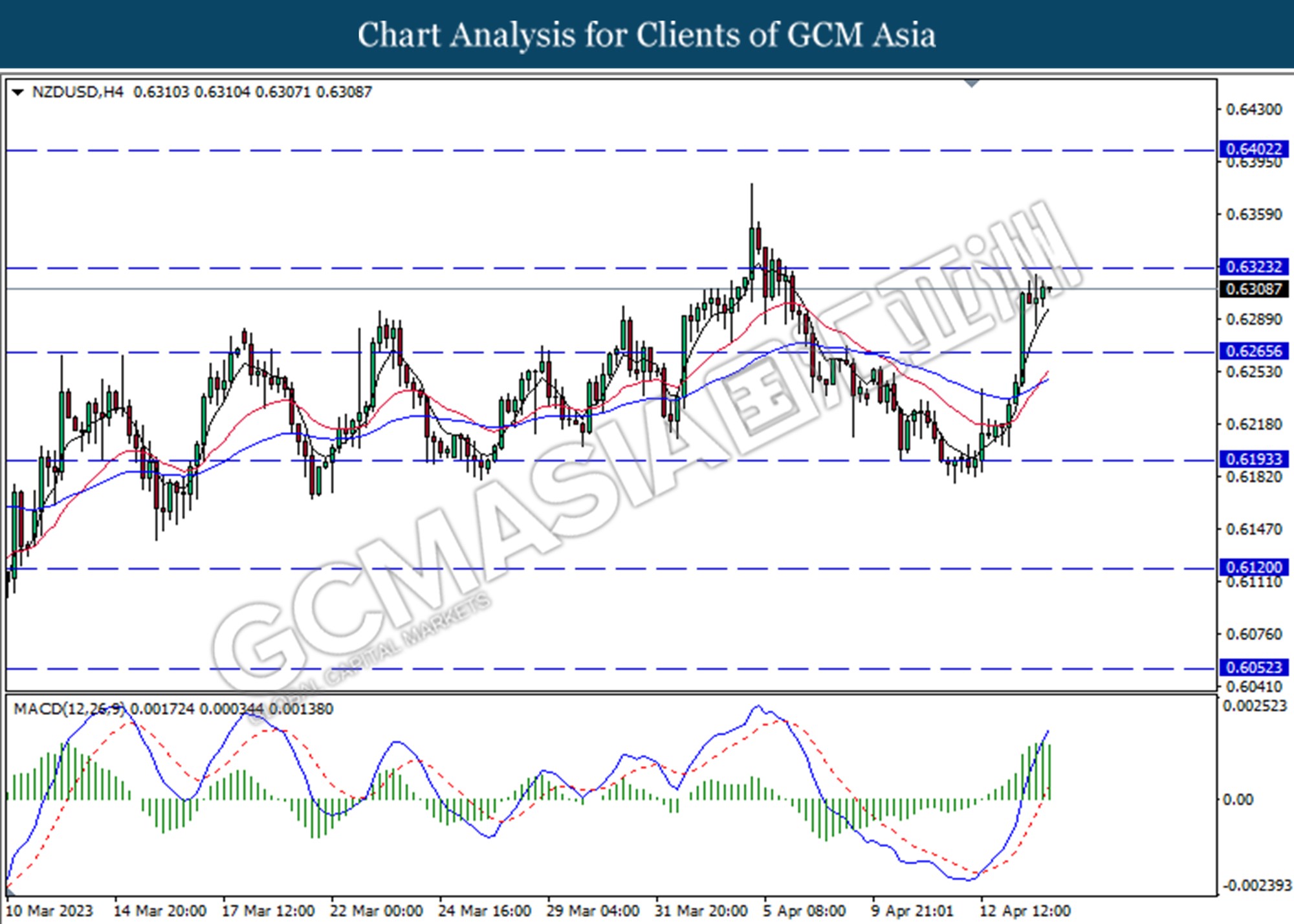The width and height of the screenshot is (1294, 924).
Task: Select the chart shift marker triangle at top
Action: [972, 83]
